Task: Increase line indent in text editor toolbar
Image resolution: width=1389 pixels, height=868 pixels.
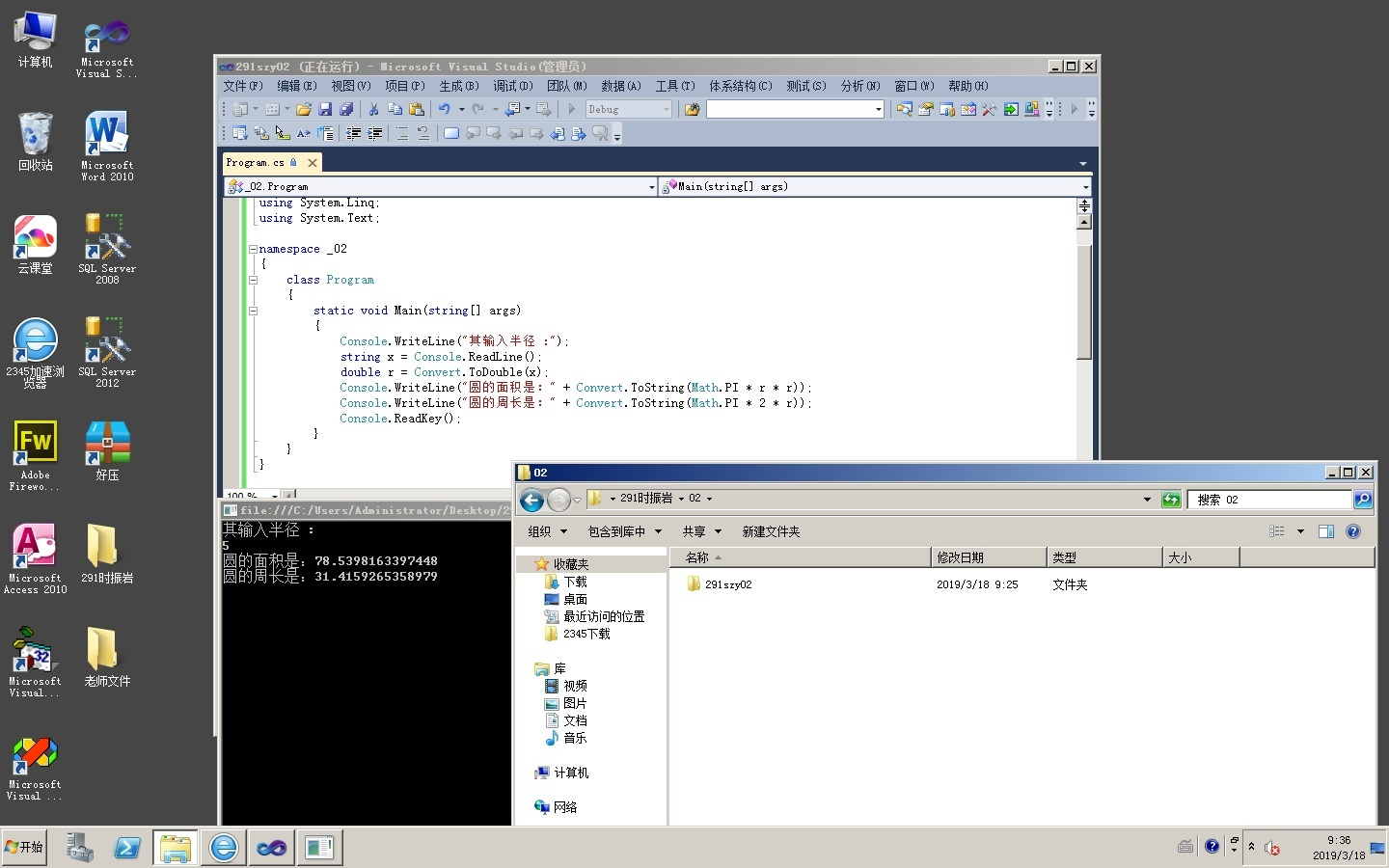Action: 374,133
